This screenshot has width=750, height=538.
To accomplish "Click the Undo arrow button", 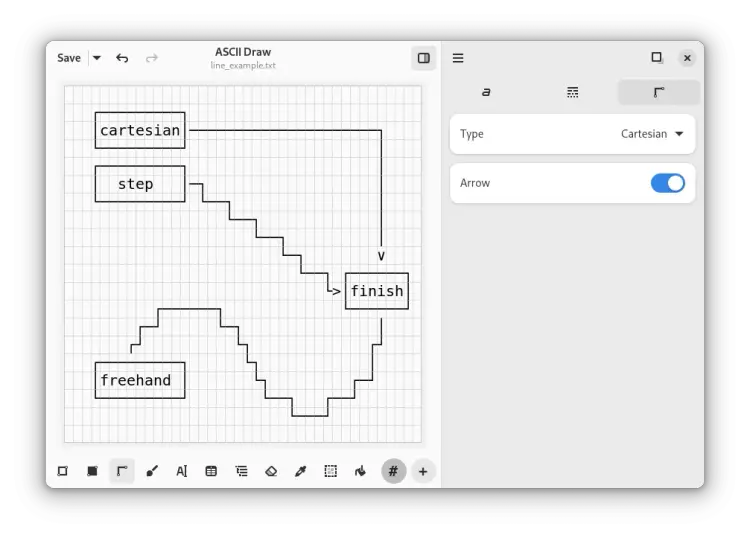I will click(x=122, y=58).
